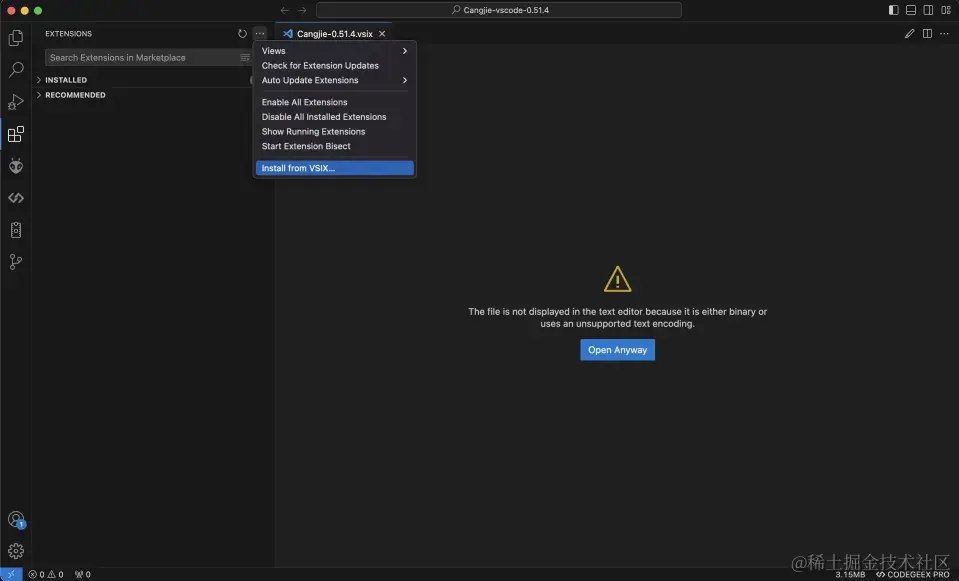Toggle the bottom panel layout icon

pyautogui.click(x=911, y=10)
